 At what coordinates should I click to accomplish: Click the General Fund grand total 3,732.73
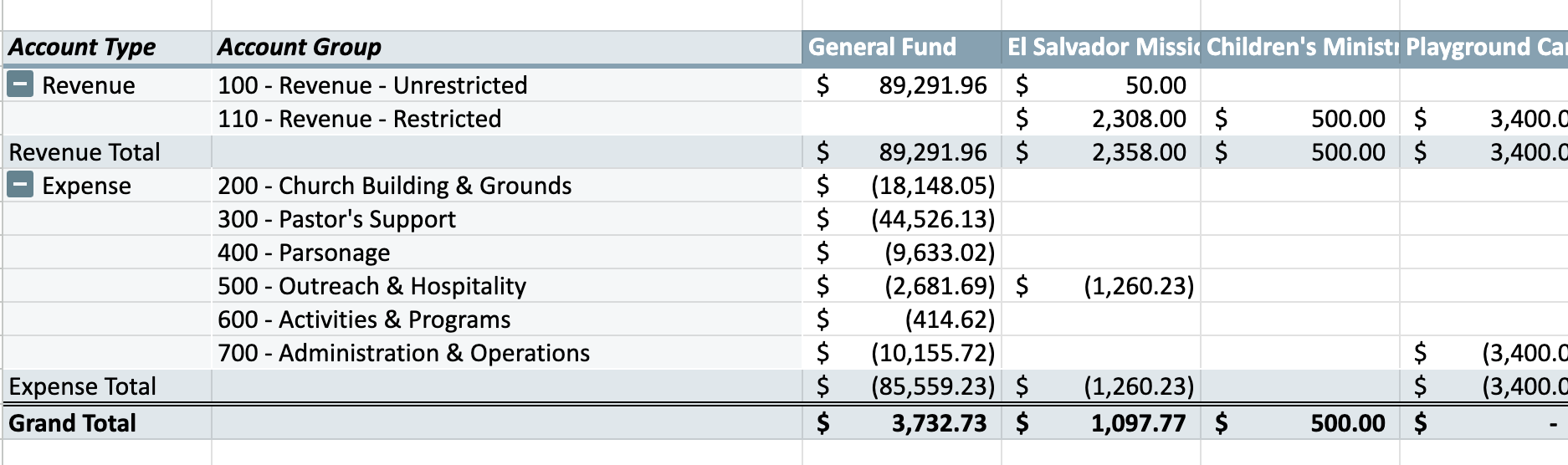point(939,423)
